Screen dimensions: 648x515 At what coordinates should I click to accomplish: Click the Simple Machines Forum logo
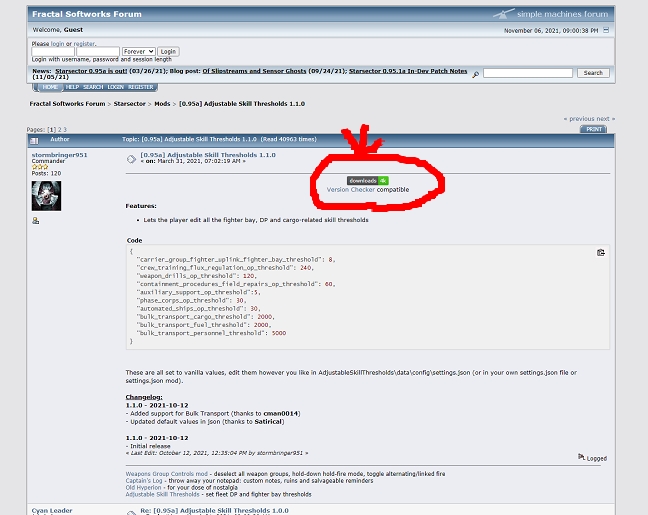[x=550, y=14]
